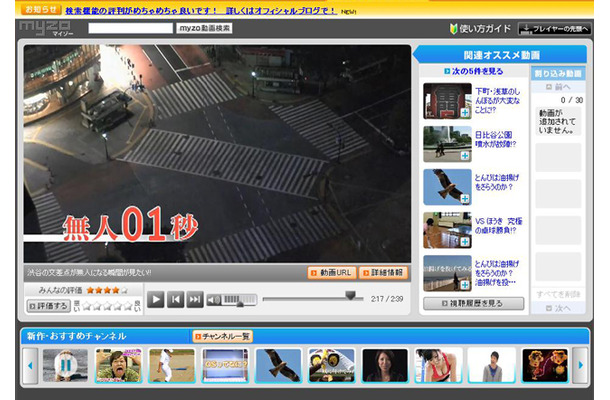Show next five with 次の5件を見る
610x400 pixels.
[473, 71]
